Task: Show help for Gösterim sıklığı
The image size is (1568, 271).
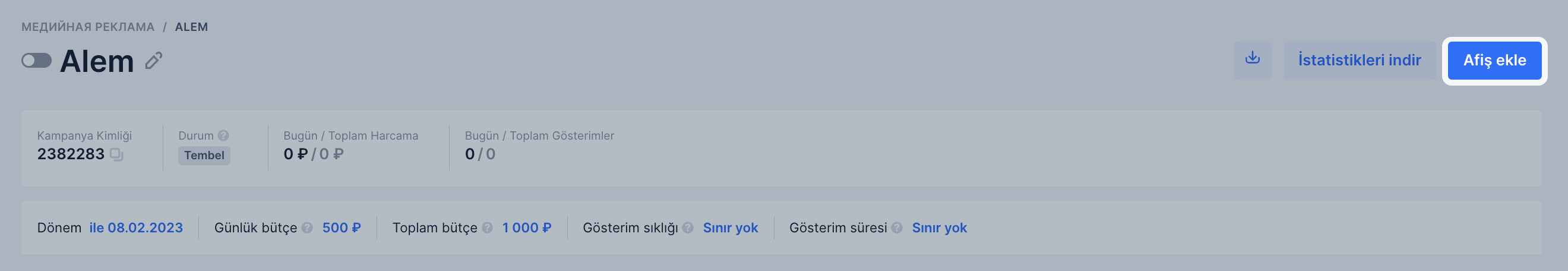Action: [688, 228]
